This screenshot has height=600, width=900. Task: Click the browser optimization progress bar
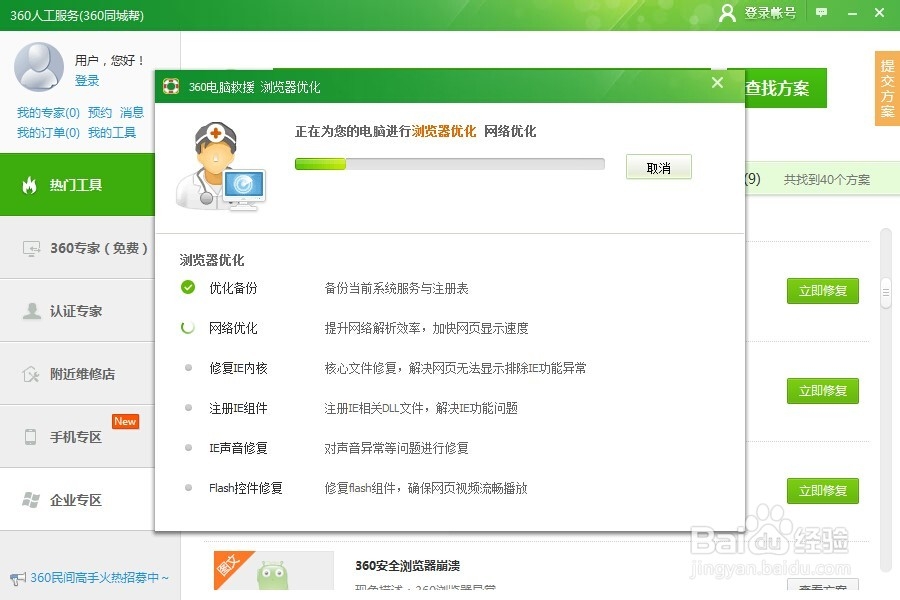449,164
